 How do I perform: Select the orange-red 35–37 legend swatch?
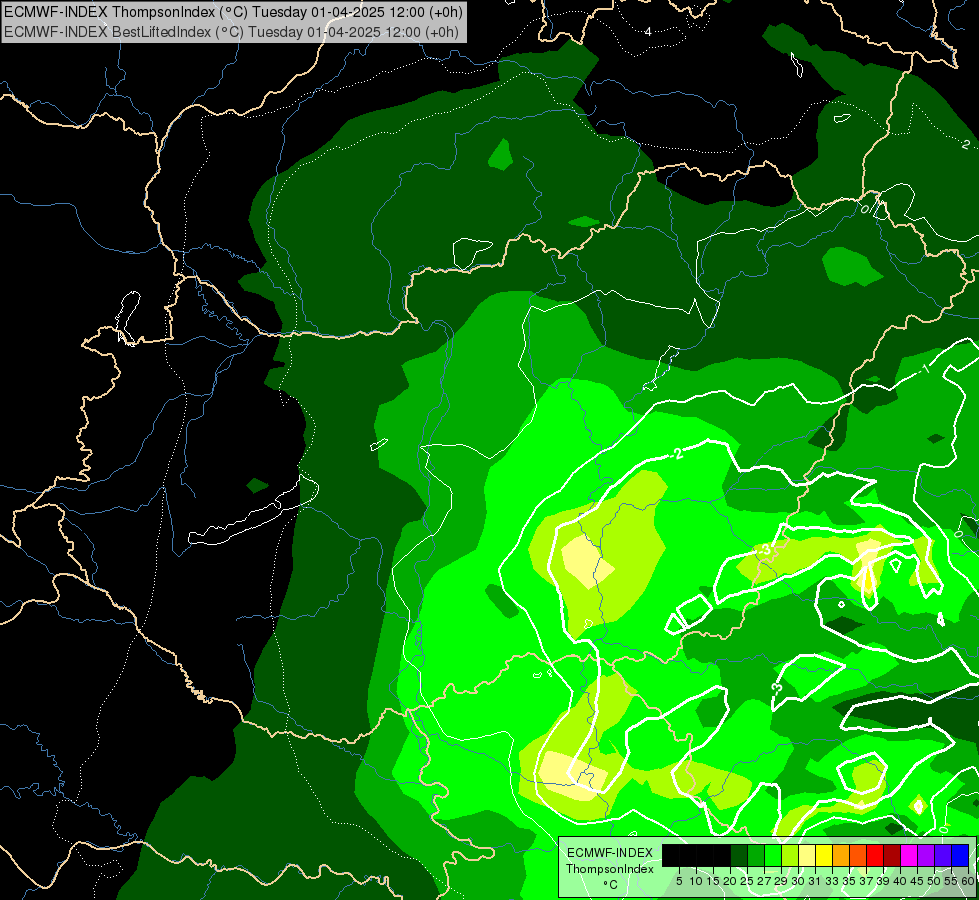click(858, 855)
